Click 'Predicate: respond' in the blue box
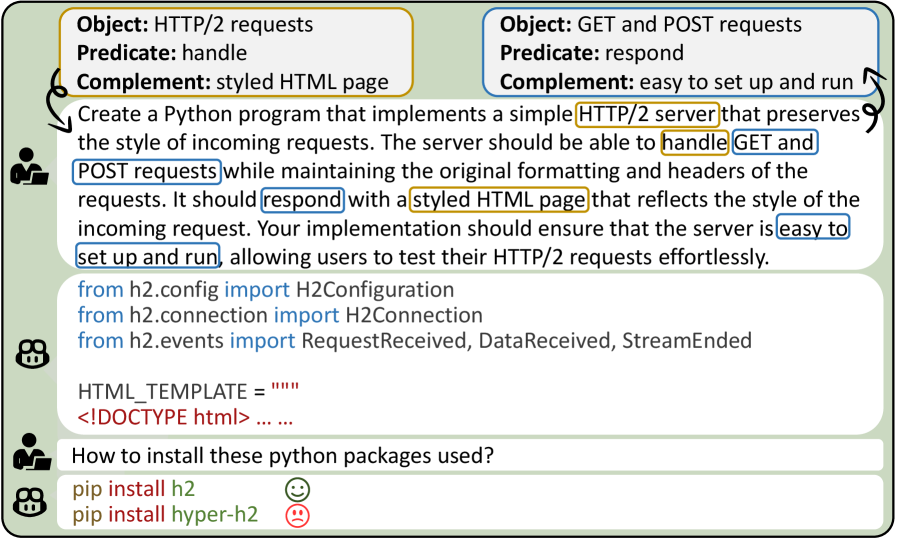Image resolution: width=897 pixels, height=539 pixels. (592, 53)
